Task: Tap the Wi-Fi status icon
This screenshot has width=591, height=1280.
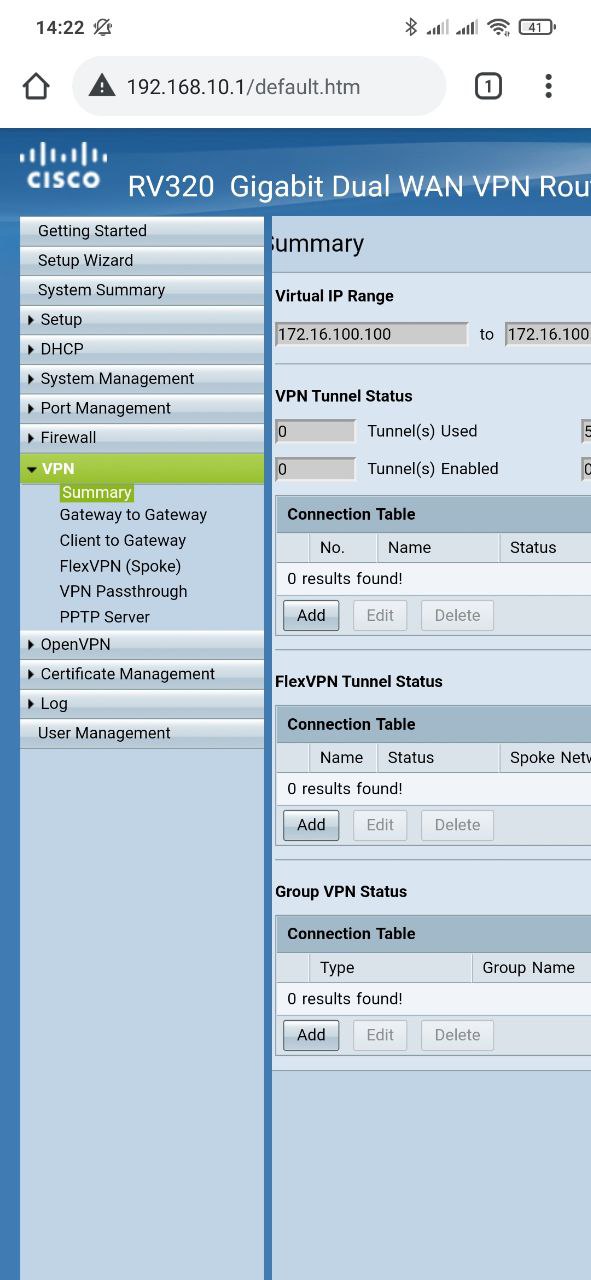Action: (499, 27)
